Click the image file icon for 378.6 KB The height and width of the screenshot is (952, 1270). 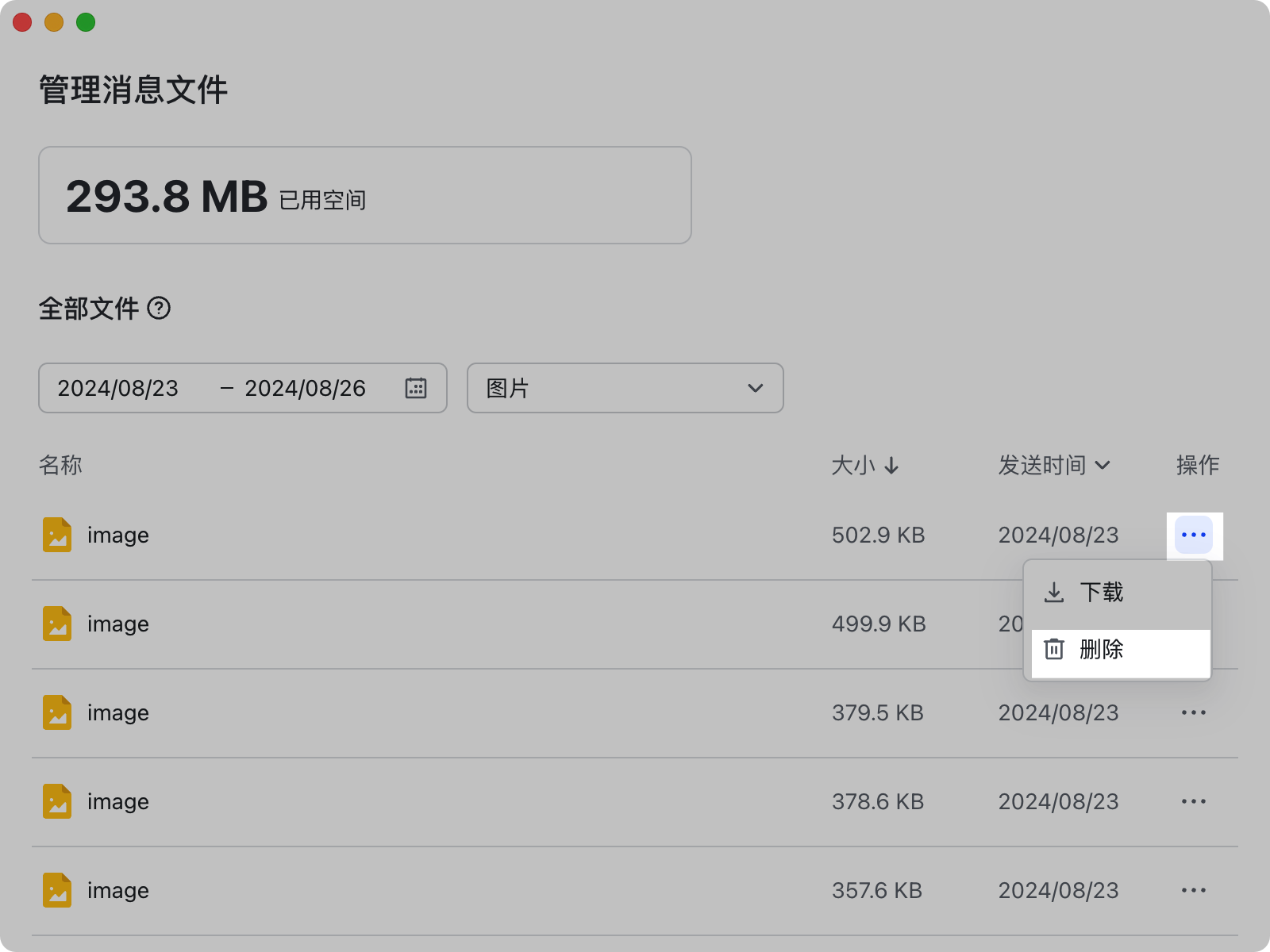pos(57,801)
